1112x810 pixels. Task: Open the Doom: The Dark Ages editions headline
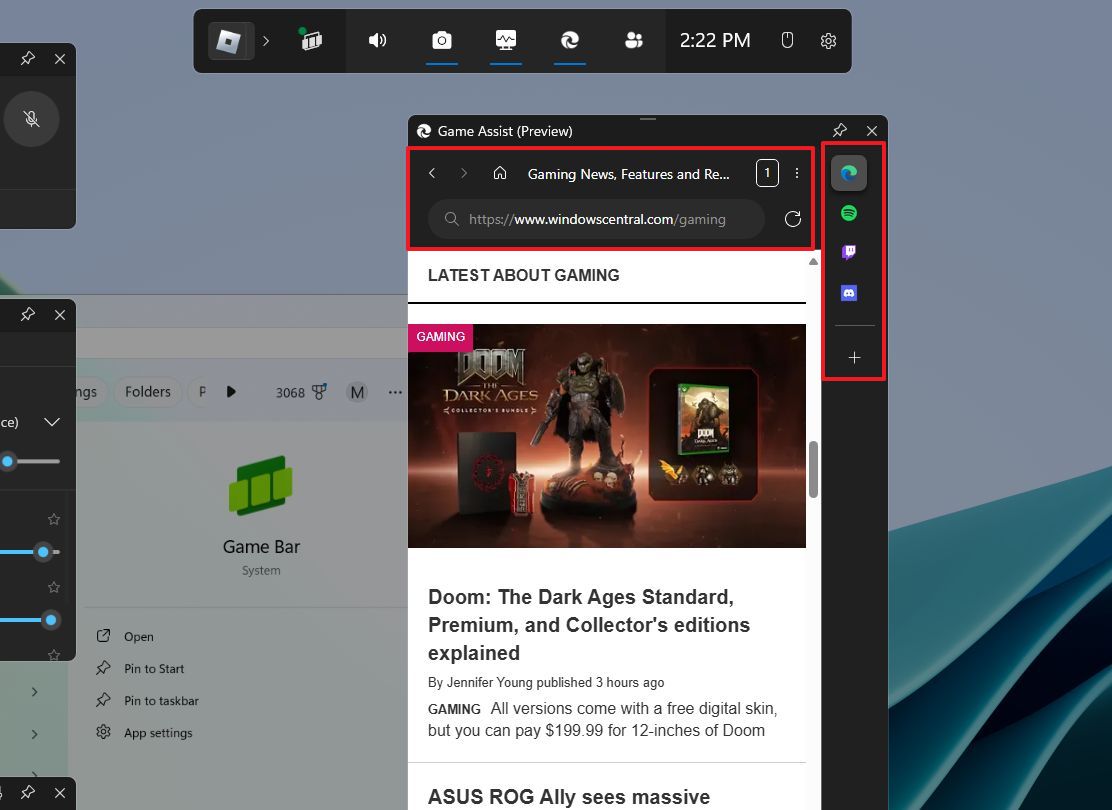[589, 625]
